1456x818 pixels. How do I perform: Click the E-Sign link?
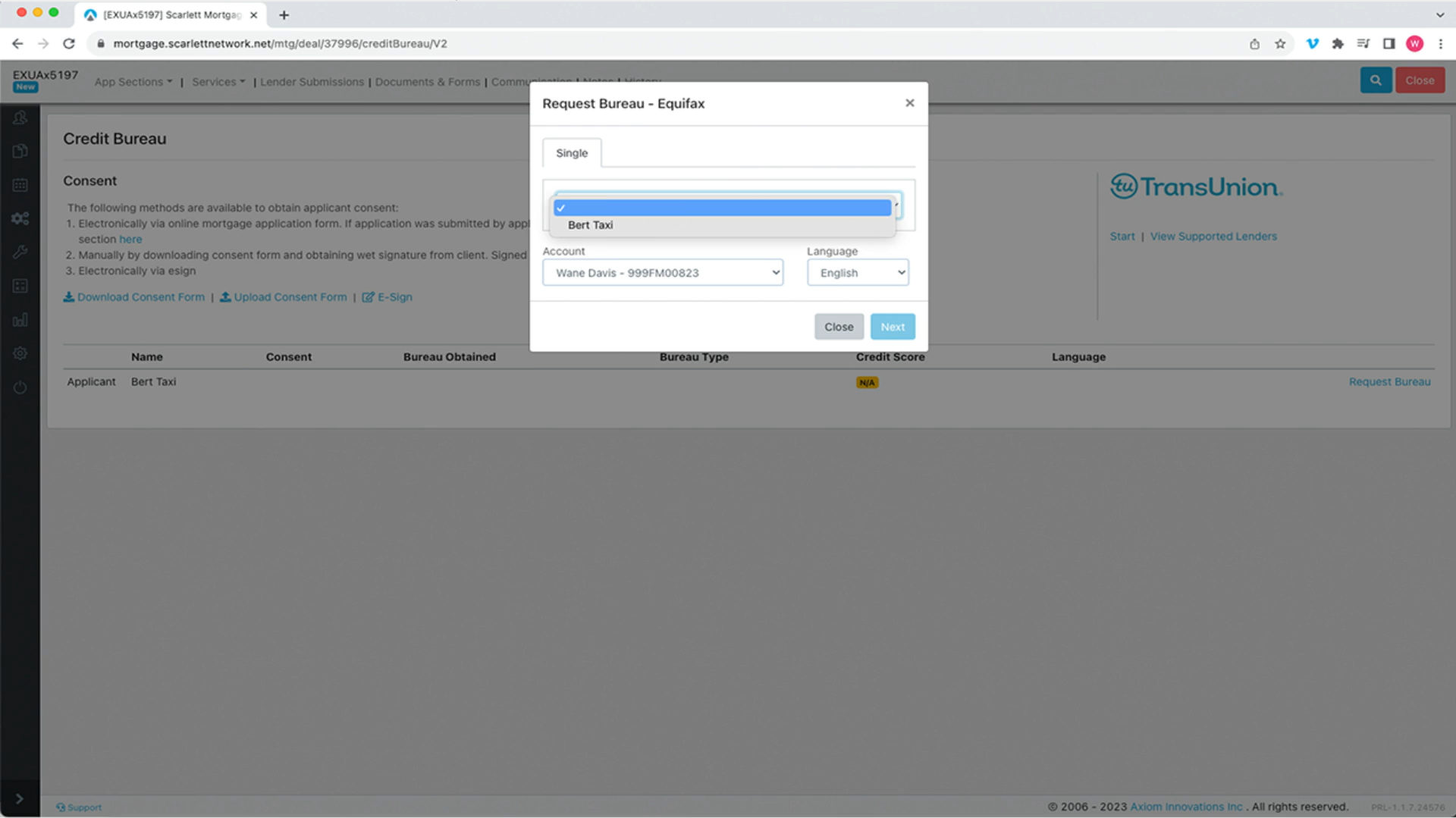pyautogui.click(x=388, y=297)
